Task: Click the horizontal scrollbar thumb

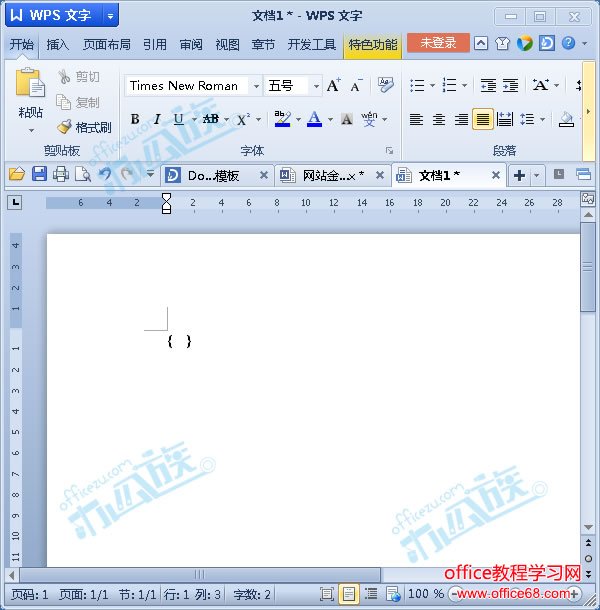Action: click(199, 575)
